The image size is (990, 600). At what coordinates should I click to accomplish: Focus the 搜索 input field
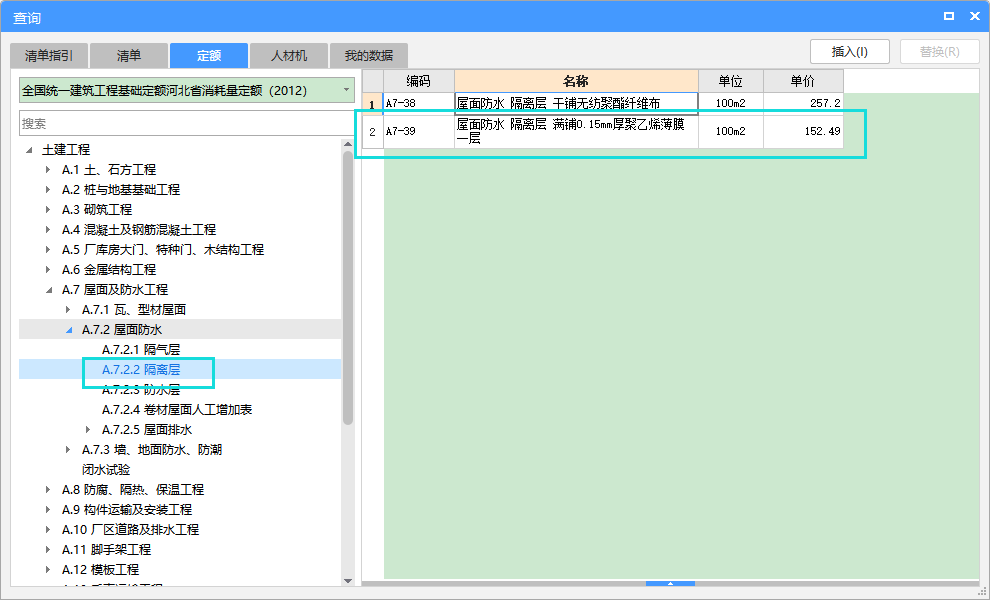[187, 123]
